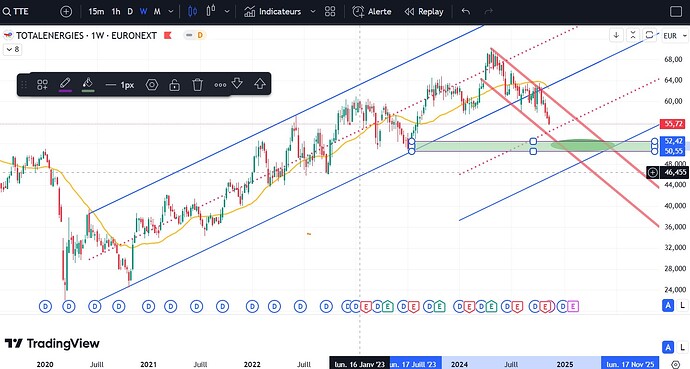Open more options three-dots in drawing toolbar
Viewport: 690px width, 369px height.
tap(220, 85)
